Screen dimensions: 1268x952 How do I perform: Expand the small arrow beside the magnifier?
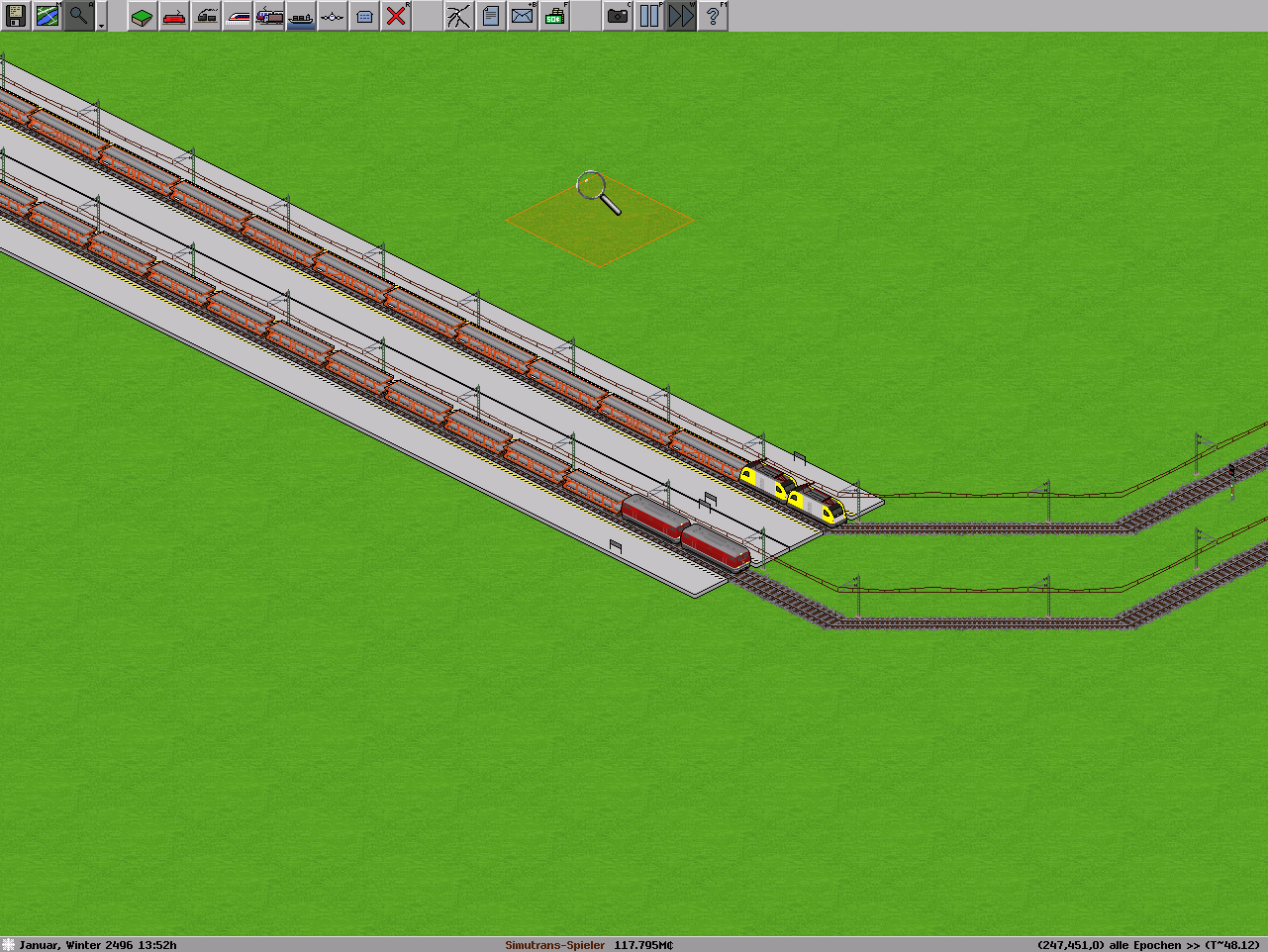(101, 24)
